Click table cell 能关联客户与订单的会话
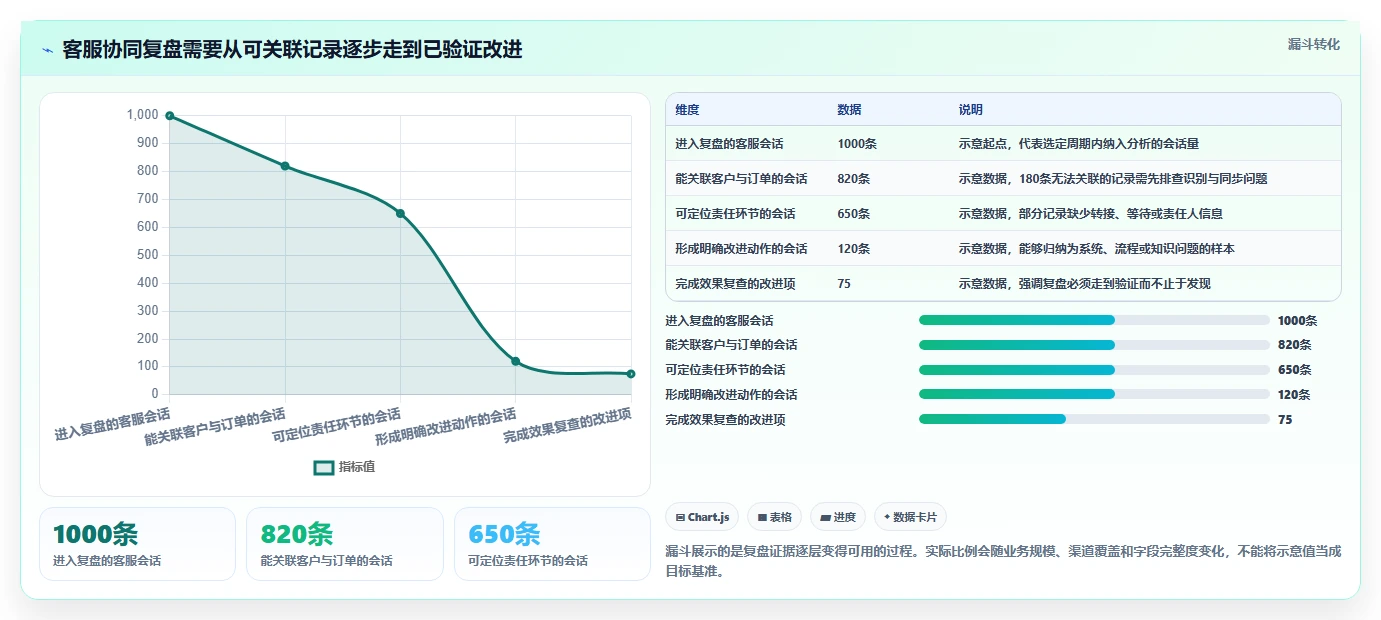The height and width of the screenshot is (620, 1381). 741,178
